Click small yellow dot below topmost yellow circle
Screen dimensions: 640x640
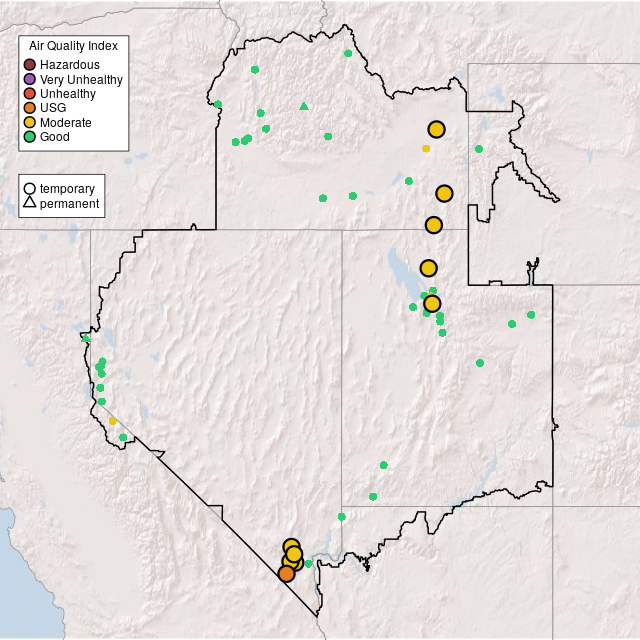(x=426, y=148)
